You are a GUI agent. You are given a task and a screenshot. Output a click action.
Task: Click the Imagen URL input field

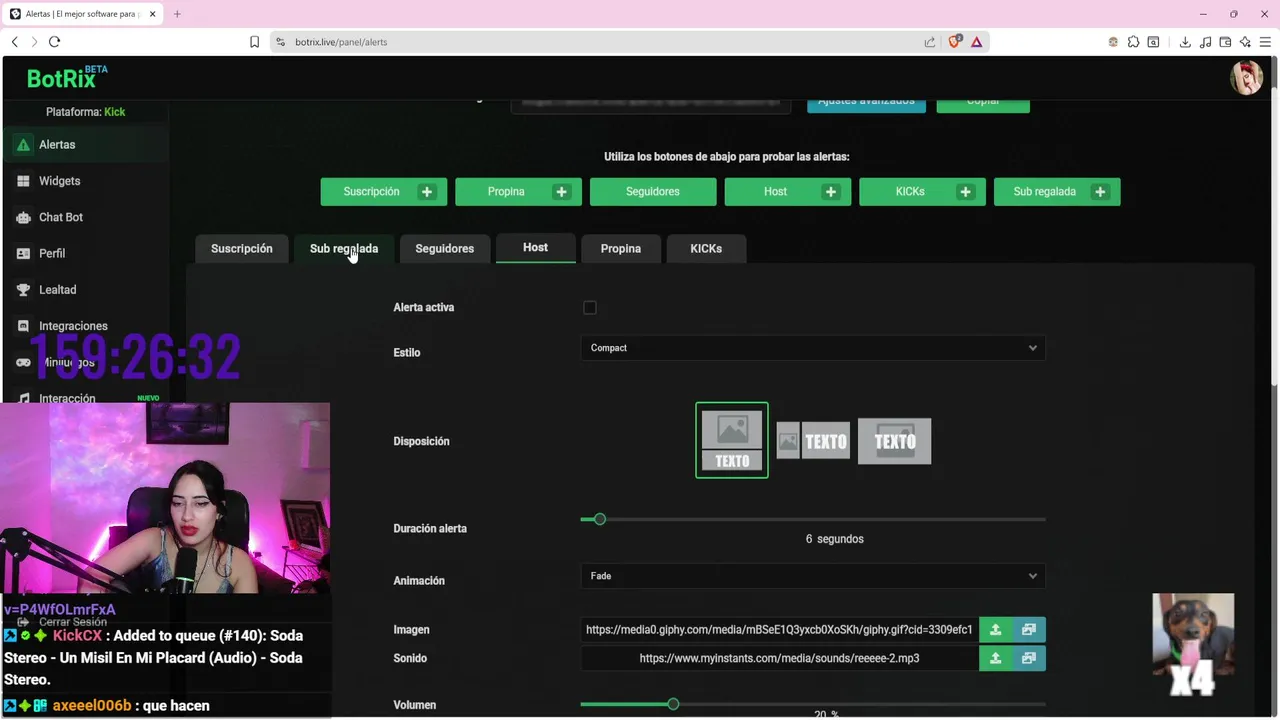[x=779, y=630]
